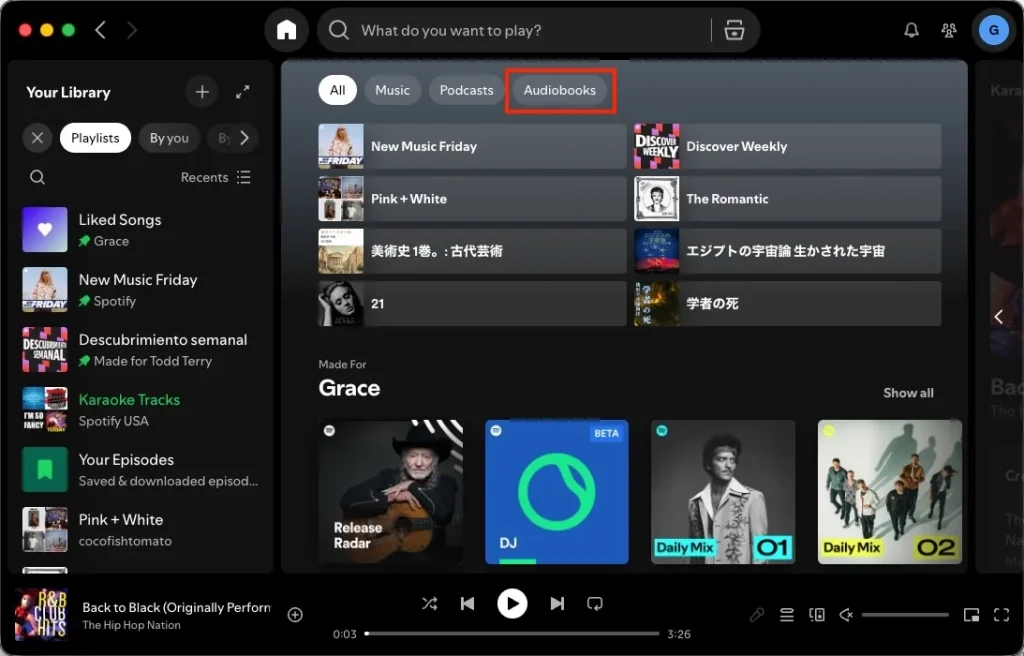This screenshot has height=656, width=1024.
Task: Click the now playing R&B Club Hits cover
Action: click(40, 615)
